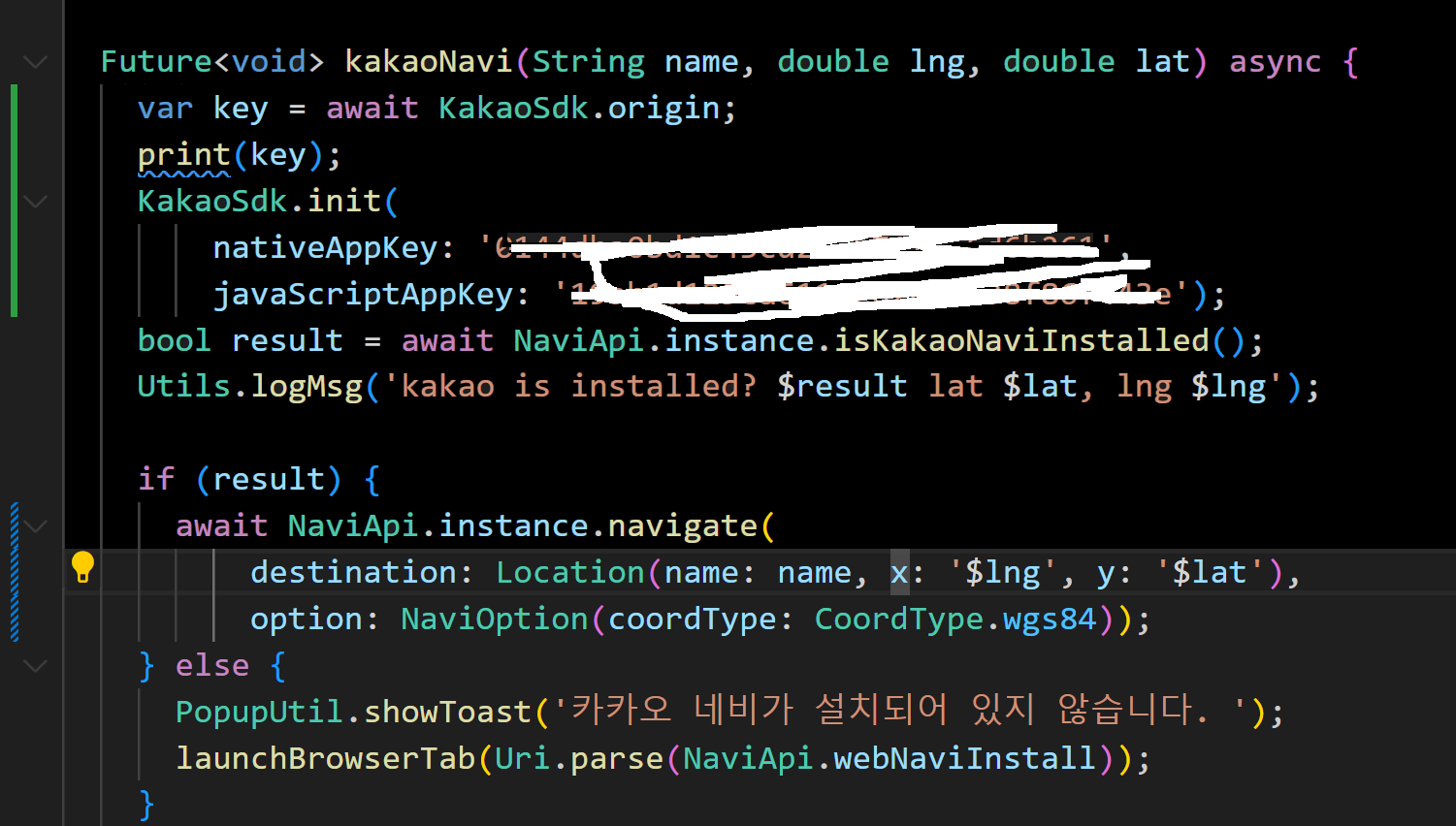The image size is (1456, 826).
Task: Click the lightbulb quick-fix icon
Action: pyautogui.click(x=82, y=567)
